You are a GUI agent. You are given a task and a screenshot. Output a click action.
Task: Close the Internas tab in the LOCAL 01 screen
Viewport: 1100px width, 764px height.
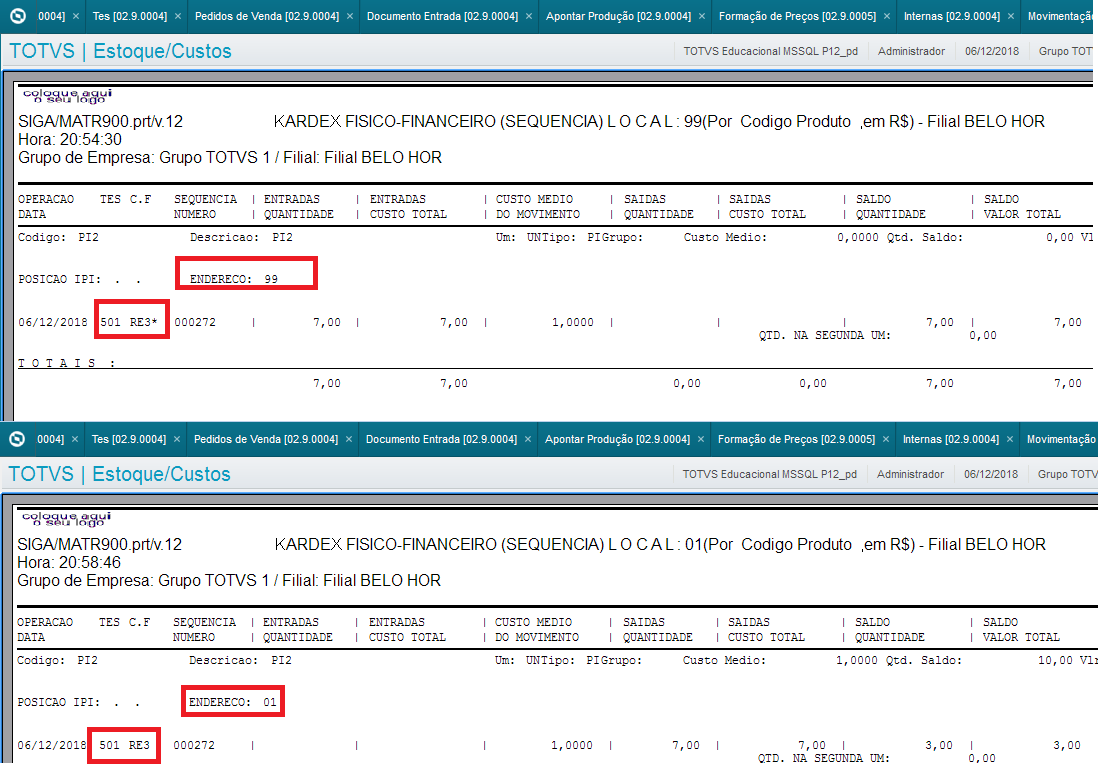(1010, 439)
